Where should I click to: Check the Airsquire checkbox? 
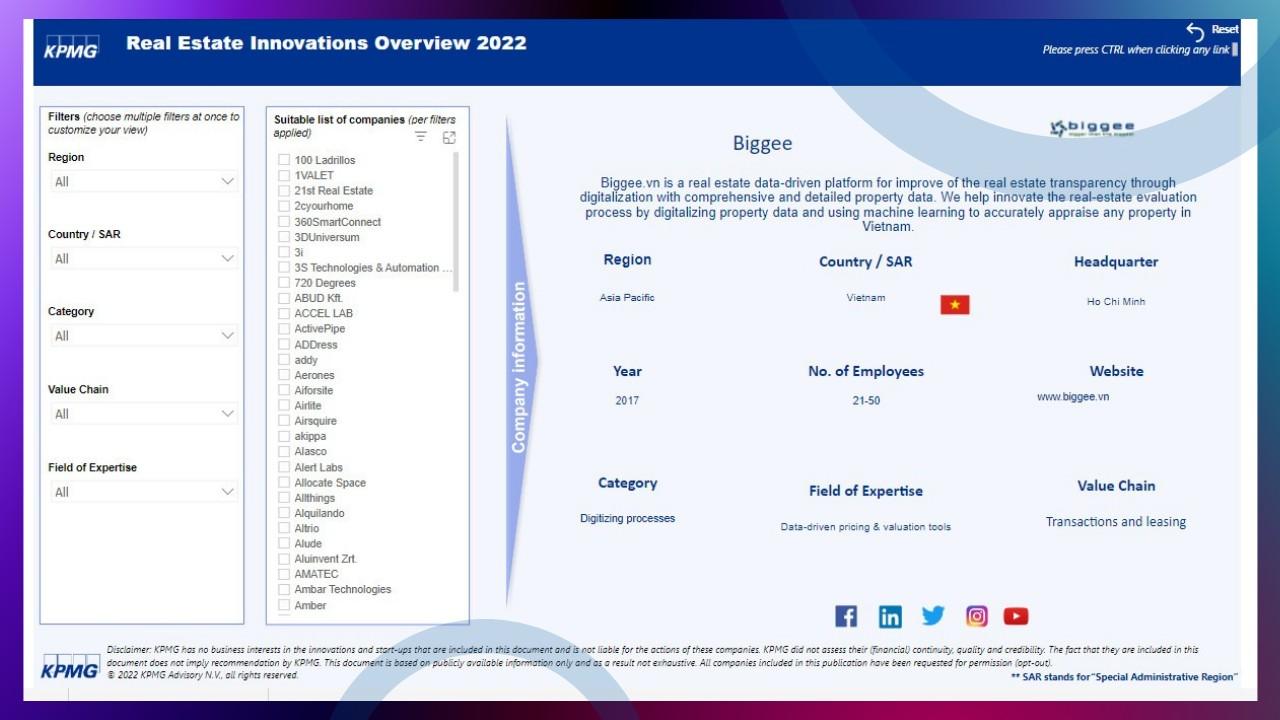[x=284, y=421]
